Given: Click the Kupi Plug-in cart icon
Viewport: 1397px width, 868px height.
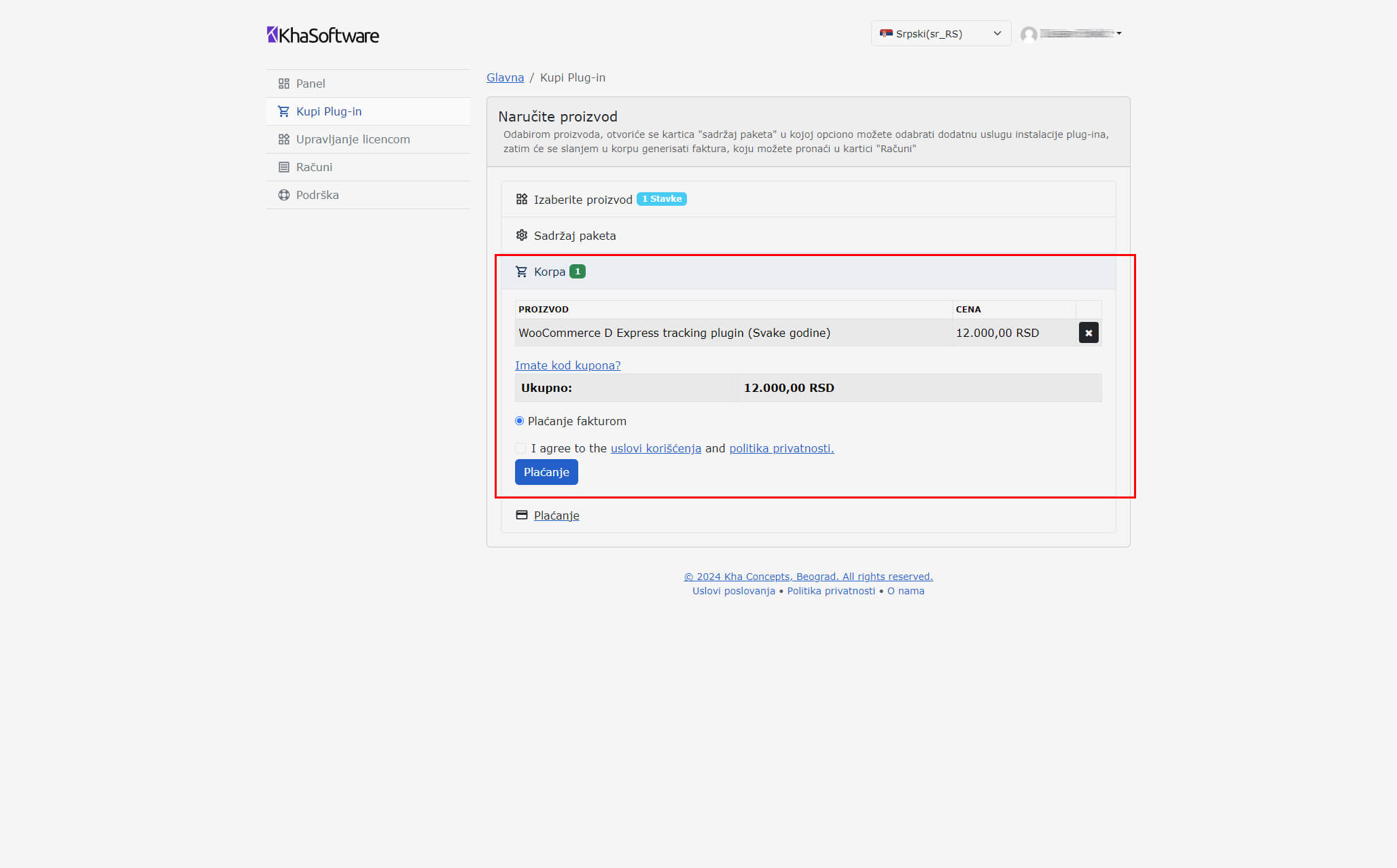Looking at the screenshot, I should pos(284,111).
